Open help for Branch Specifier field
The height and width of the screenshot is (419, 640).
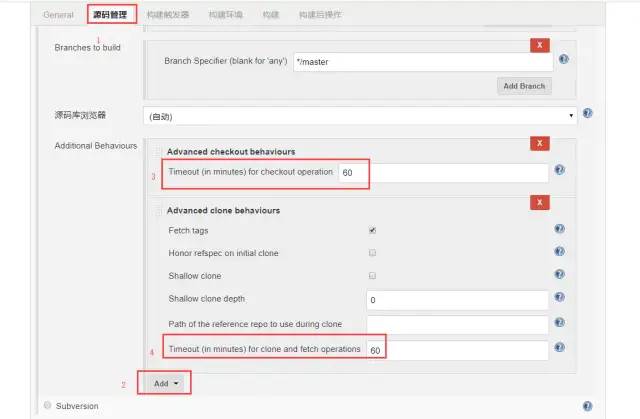564,59
